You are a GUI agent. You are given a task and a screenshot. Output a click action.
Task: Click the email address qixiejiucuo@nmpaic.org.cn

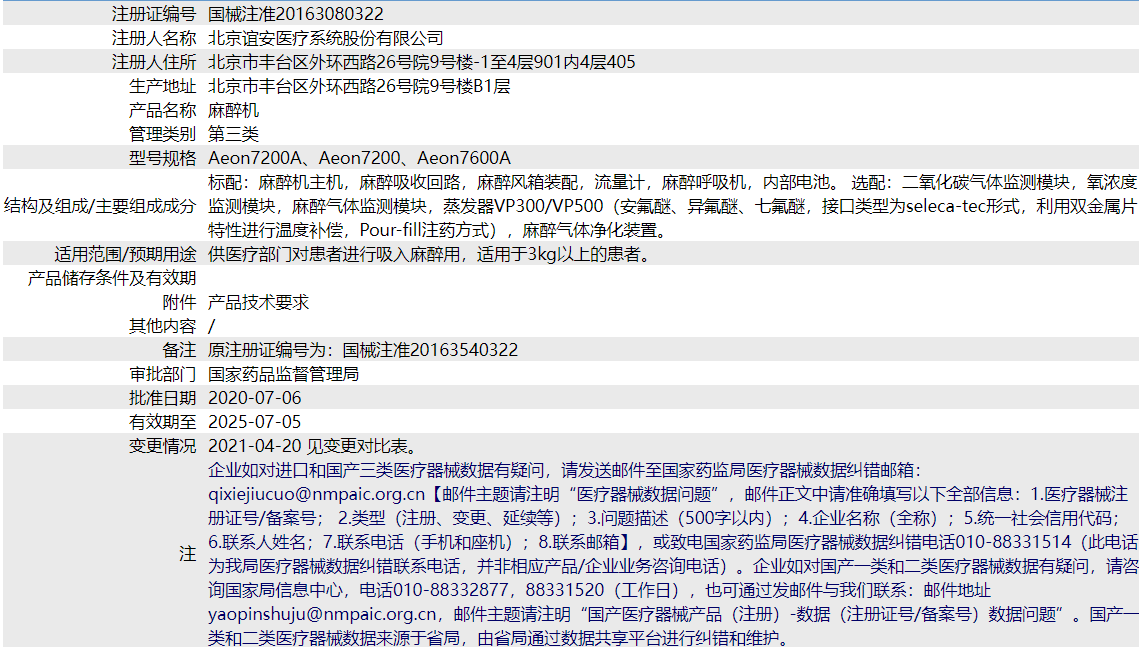coord(316,494)
